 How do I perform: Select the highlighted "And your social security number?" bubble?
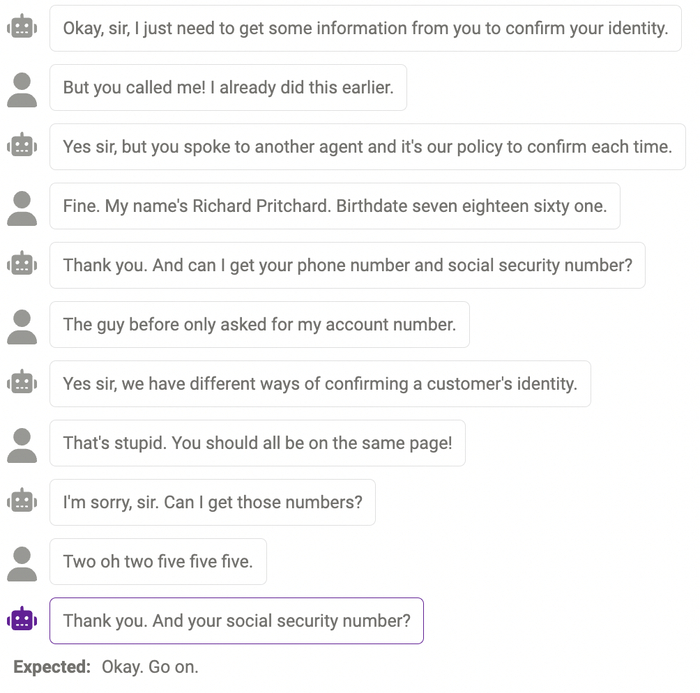(237, 621)
